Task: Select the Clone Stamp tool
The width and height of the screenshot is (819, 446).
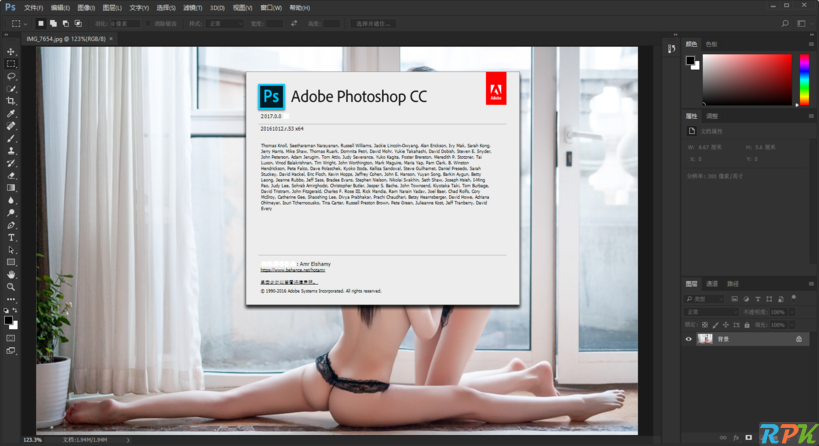Action: coord(11,151)
